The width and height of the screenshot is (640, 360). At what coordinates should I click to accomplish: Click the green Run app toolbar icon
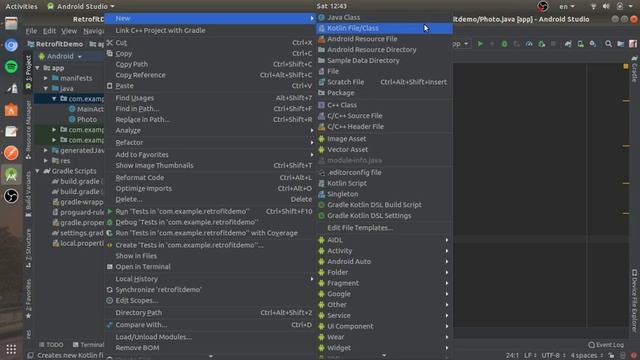click(x=480, y=44)
